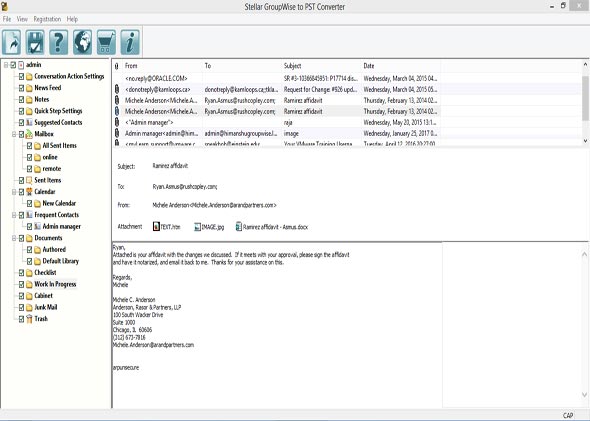Open the Help menu

tap(72, 19)
